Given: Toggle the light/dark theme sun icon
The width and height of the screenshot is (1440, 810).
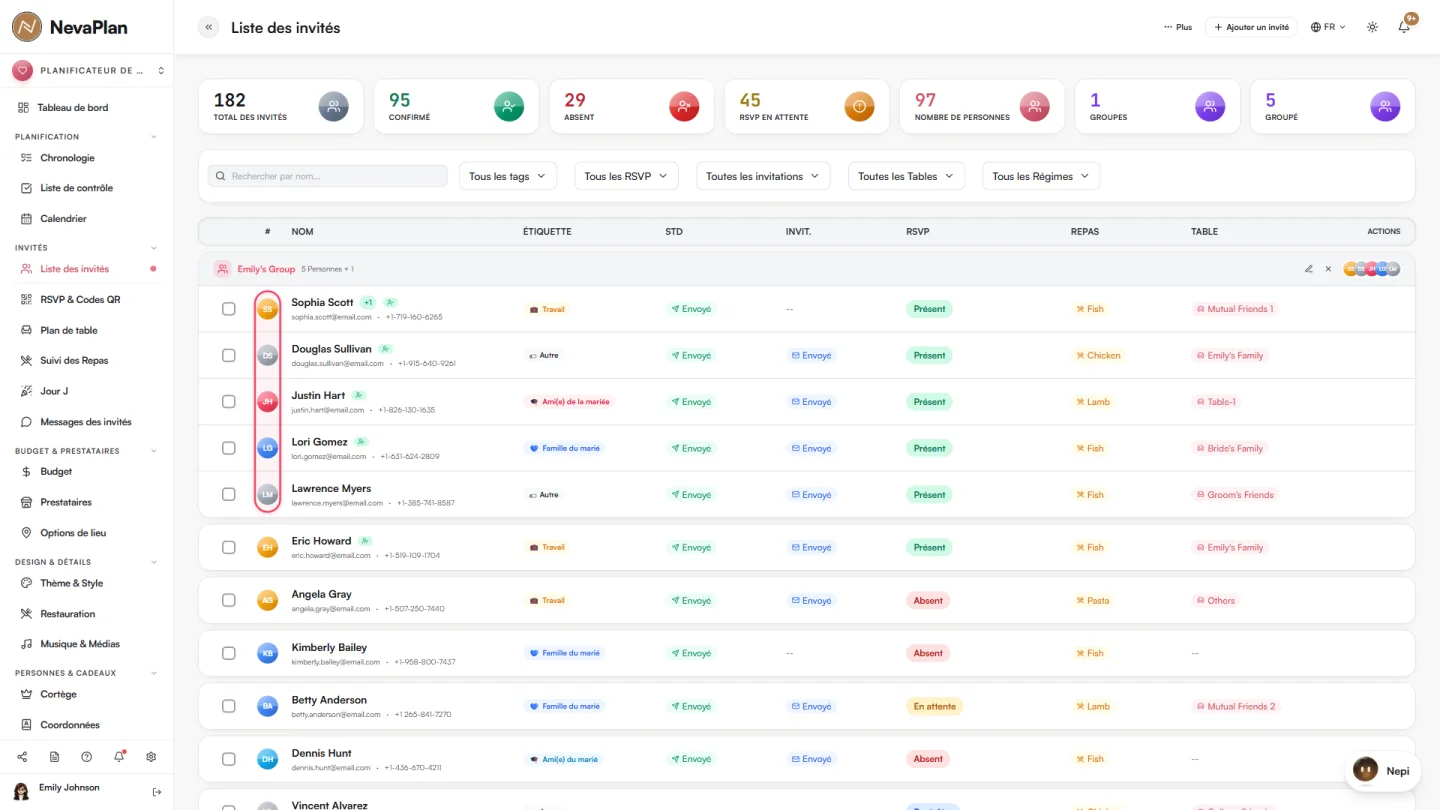Looking at the screenshot, I should pyautogui.click(x=1372, y=28).
